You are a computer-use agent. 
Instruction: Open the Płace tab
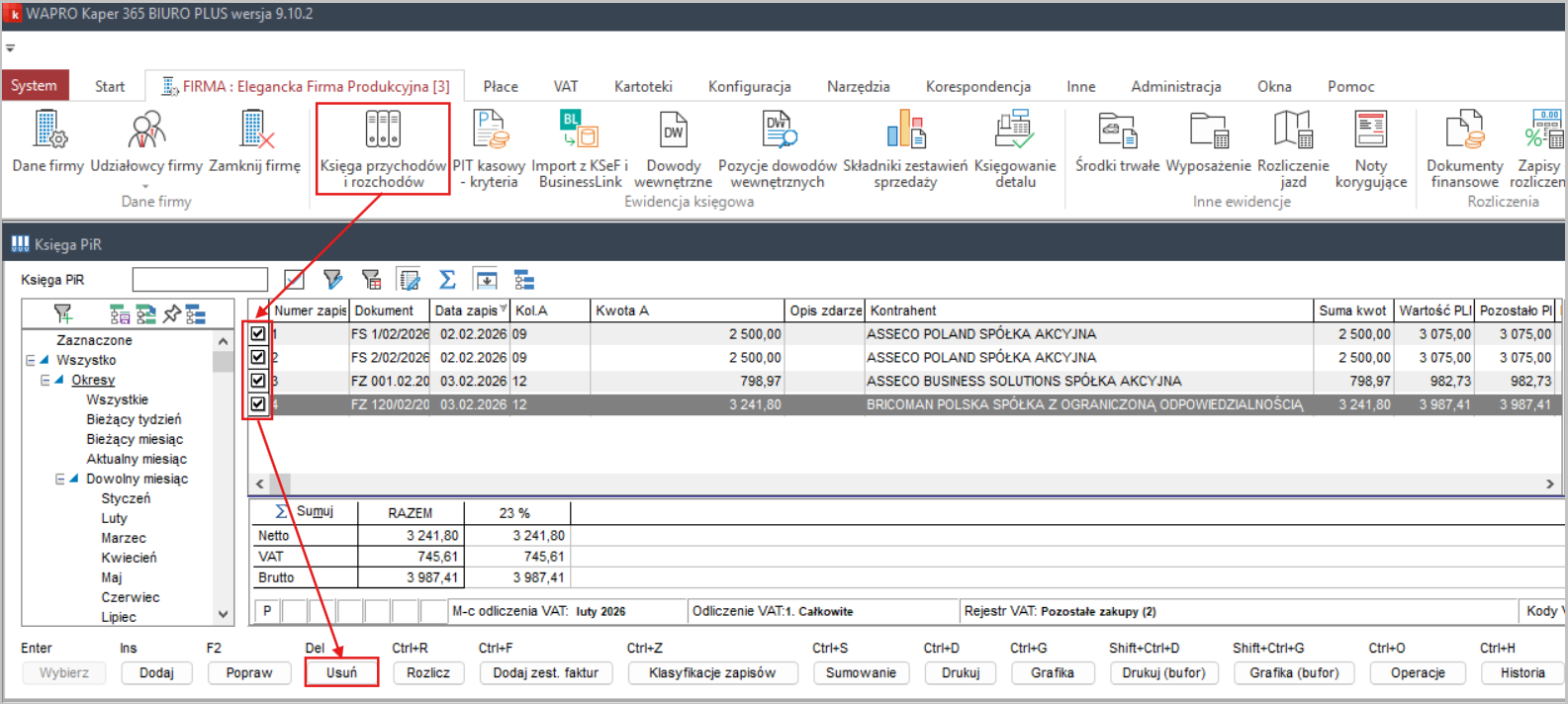pyautogui.click(x=501, y=86)
